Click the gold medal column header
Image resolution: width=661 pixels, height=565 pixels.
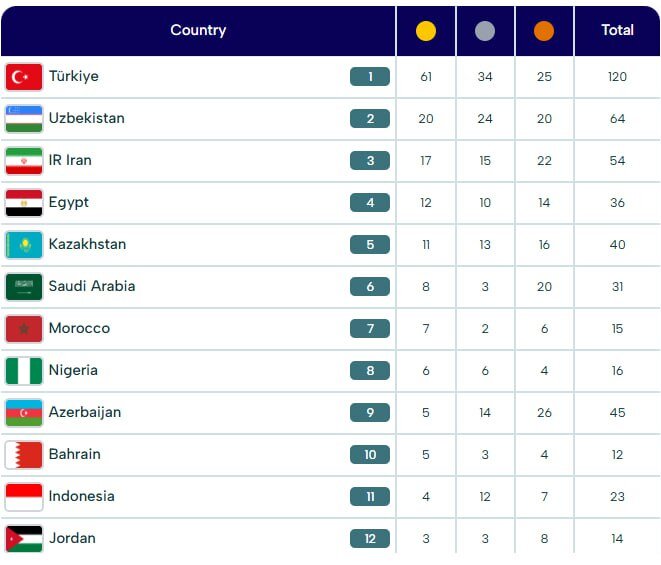(426, 31)
